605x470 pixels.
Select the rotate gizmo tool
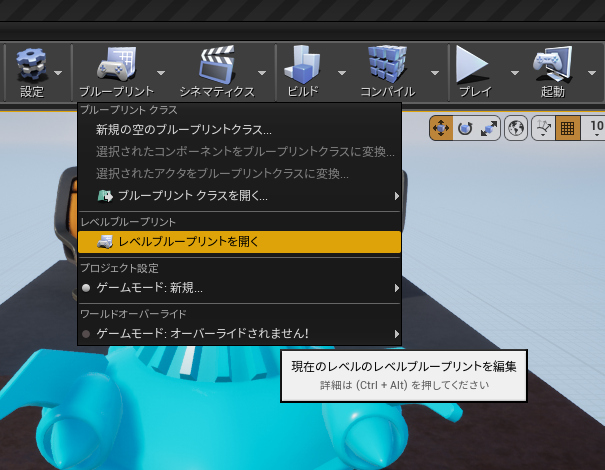(x=465, y=128)
